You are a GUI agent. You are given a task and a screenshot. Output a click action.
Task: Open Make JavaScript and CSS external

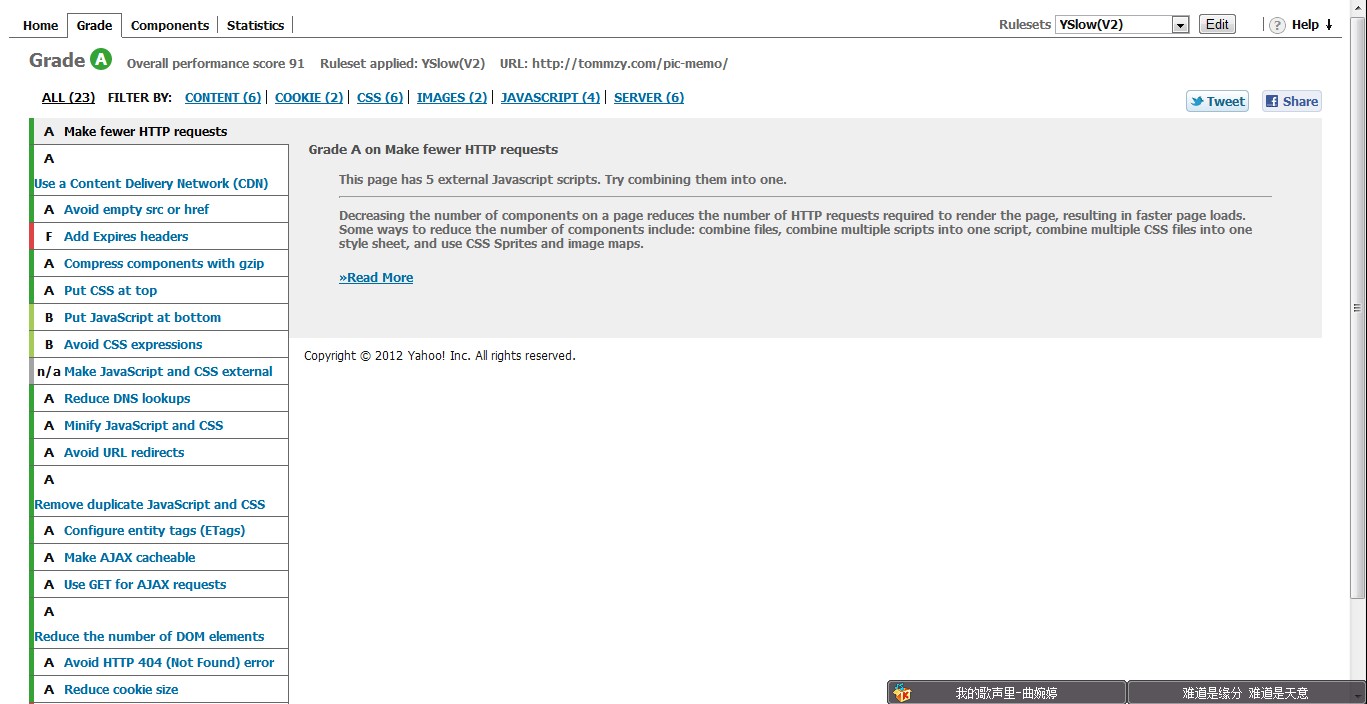160,371
